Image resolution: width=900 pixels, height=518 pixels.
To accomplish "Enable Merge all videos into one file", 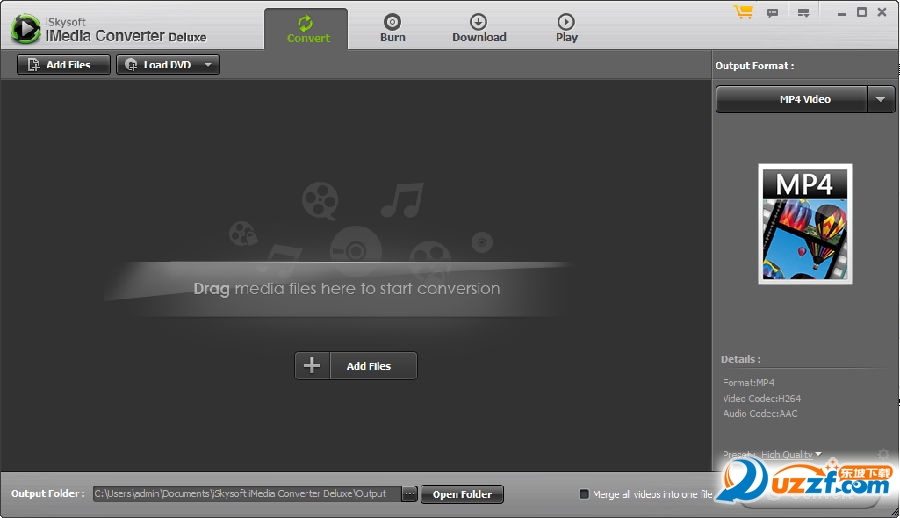I will click(584, 494).
